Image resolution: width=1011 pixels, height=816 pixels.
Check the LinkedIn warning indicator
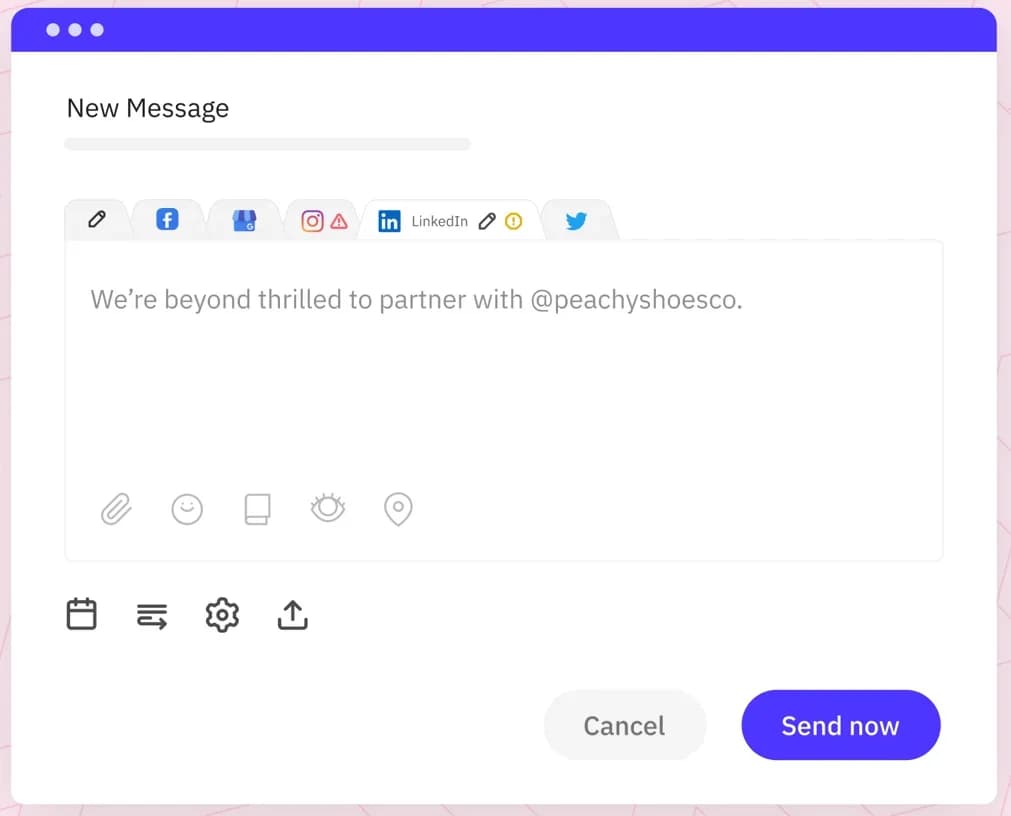(514, 221)
